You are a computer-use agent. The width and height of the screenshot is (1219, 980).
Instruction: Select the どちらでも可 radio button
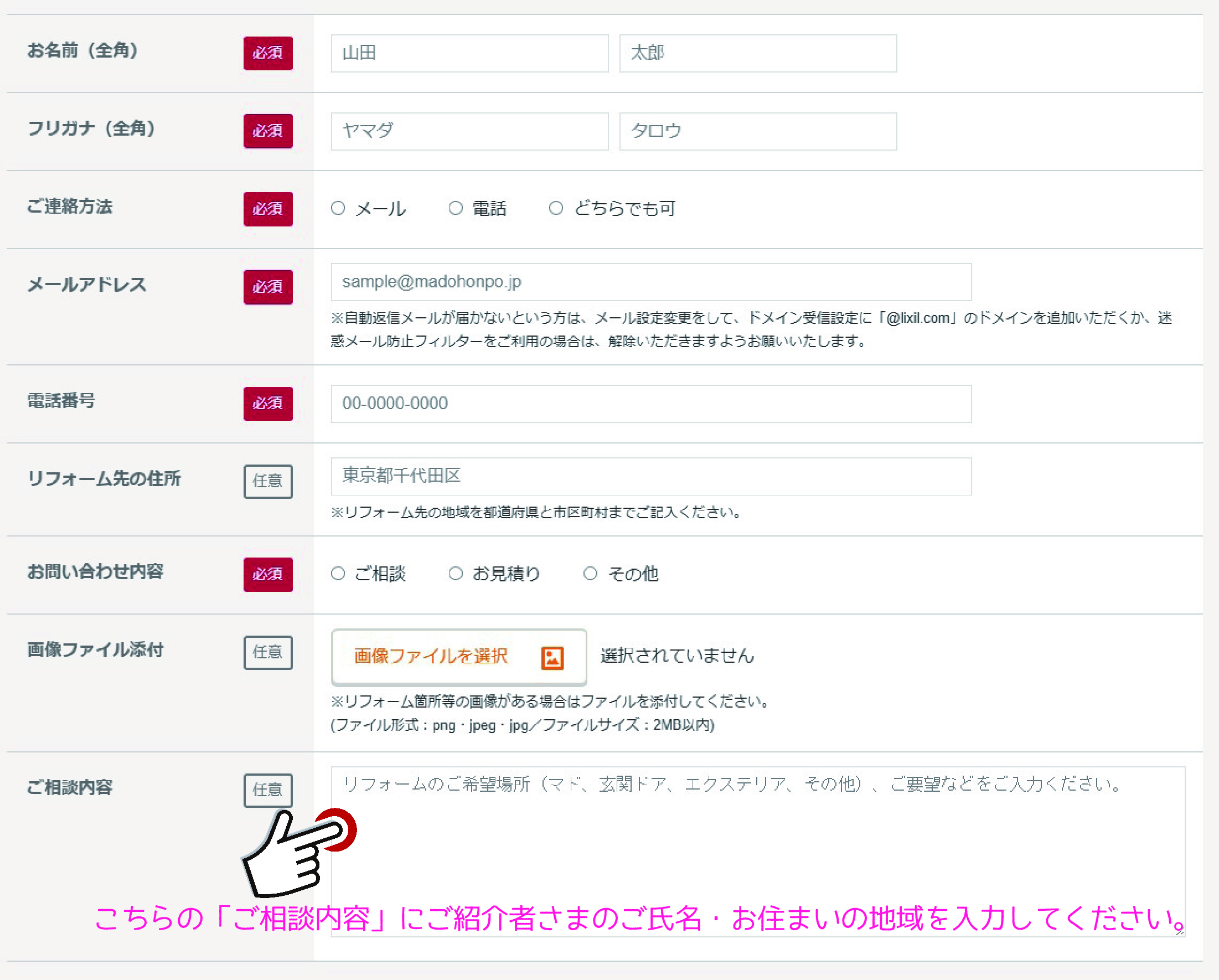pos(556,208)
